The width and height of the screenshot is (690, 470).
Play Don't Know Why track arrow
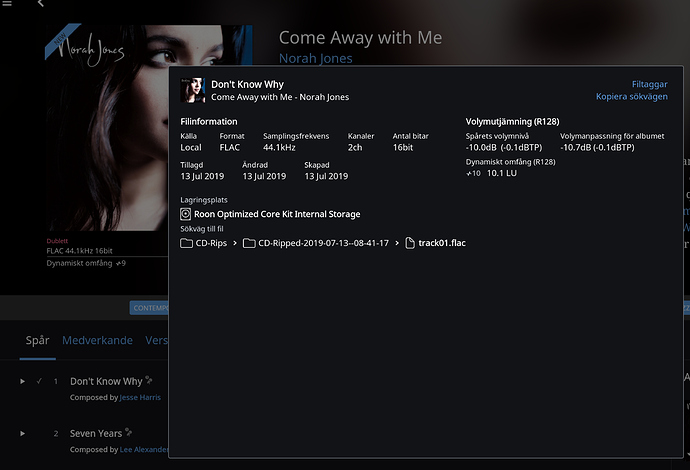point(22,382)
